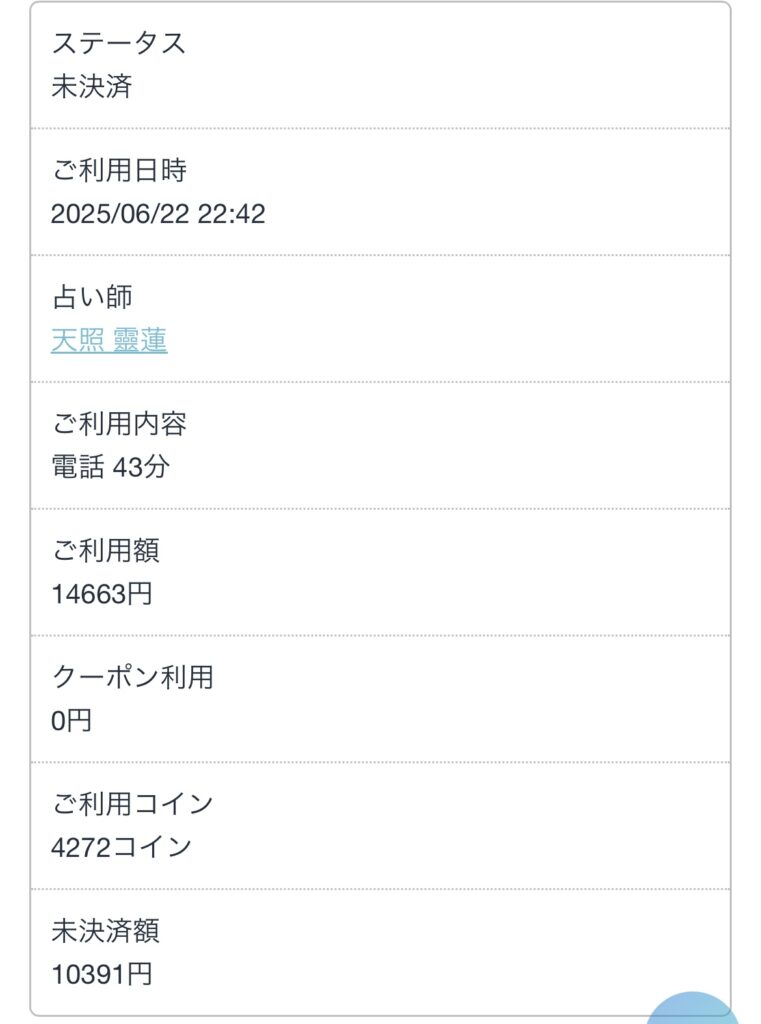Screen dimensions: 761x1024
Task: Select the 0円 coupon value
Action: tap(71, 720)
